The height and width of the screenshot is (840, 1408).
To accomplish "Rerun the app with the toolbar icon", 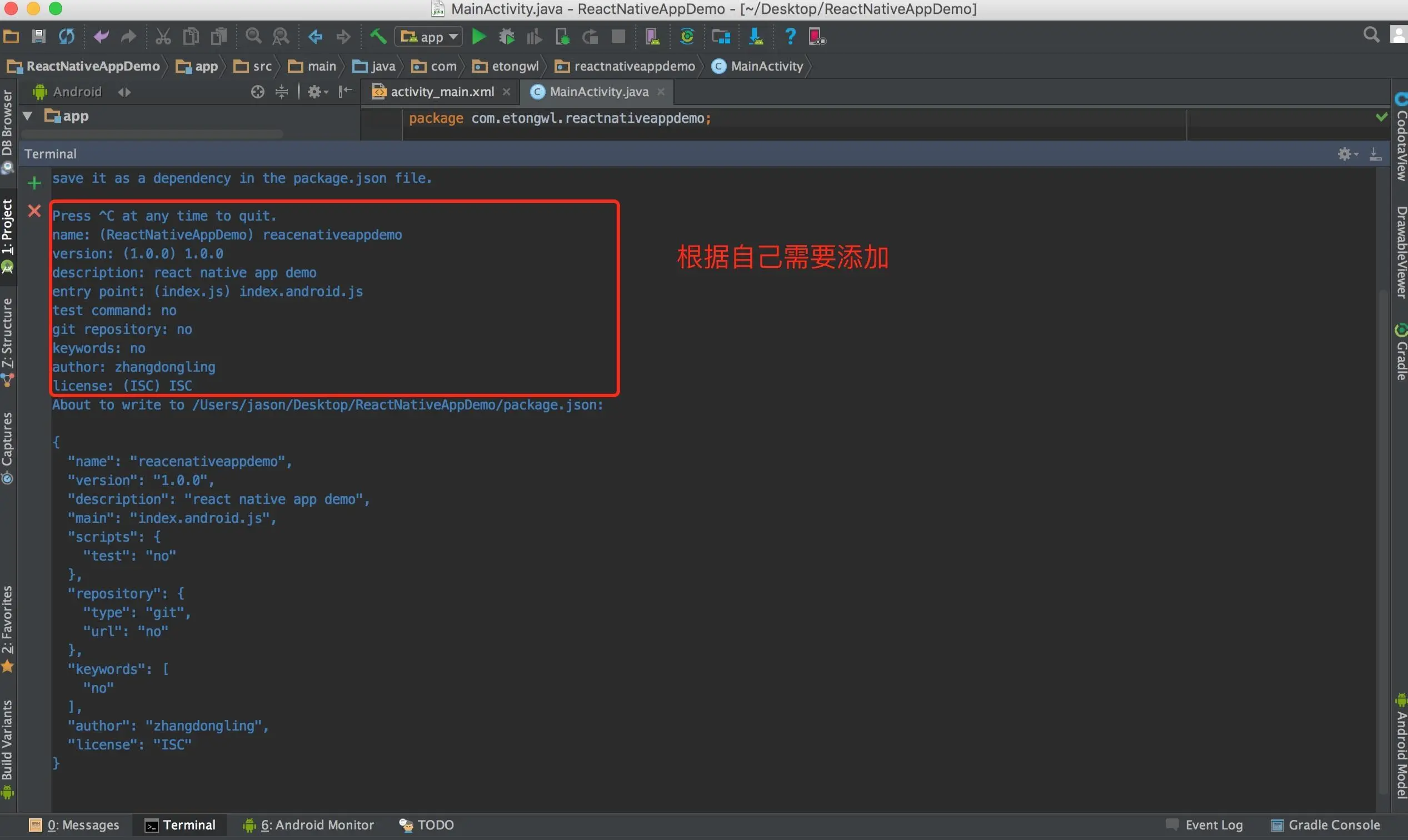I will (590, 37).
